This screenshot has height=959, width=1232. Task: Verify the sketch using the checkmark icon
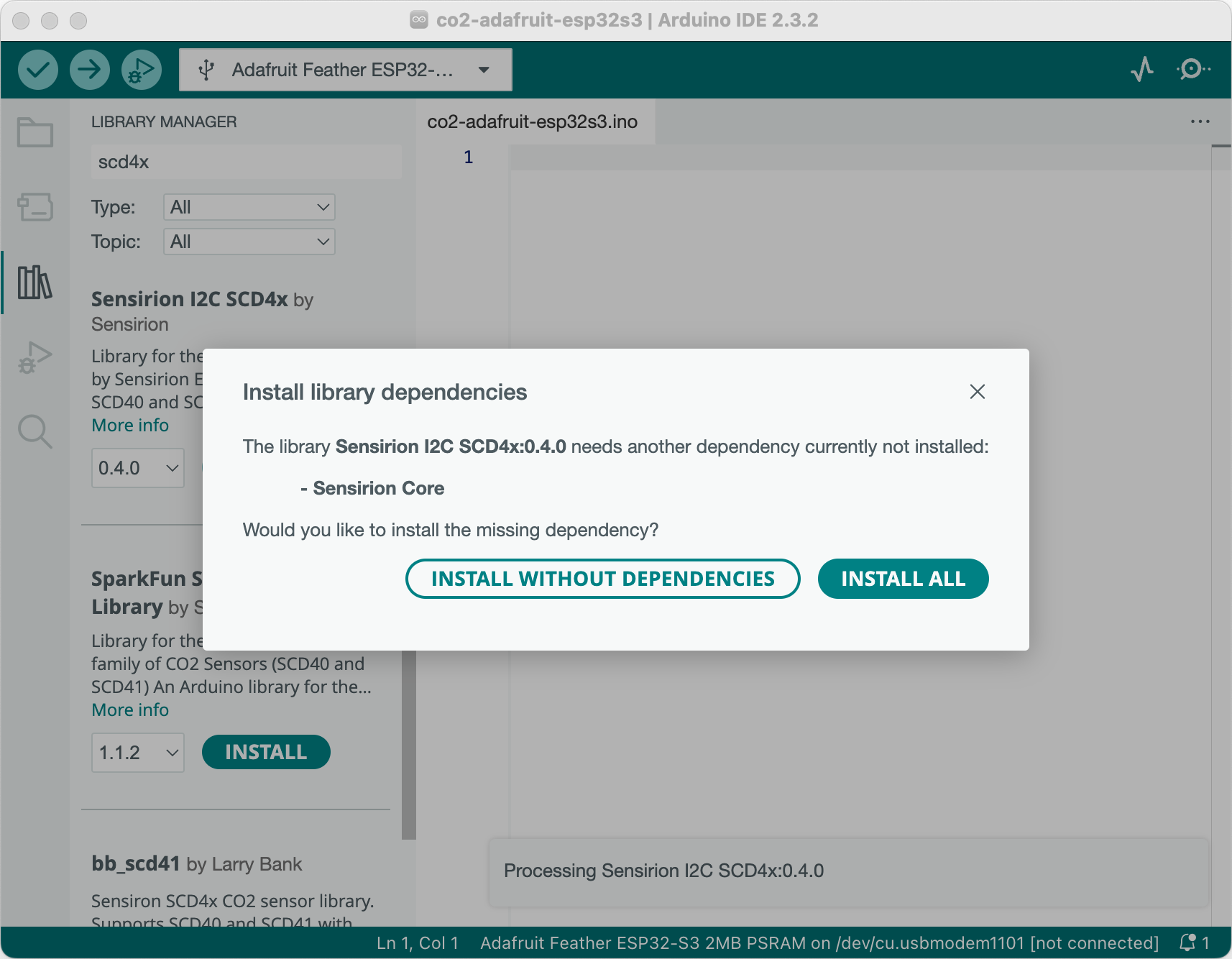click(38, 69)
